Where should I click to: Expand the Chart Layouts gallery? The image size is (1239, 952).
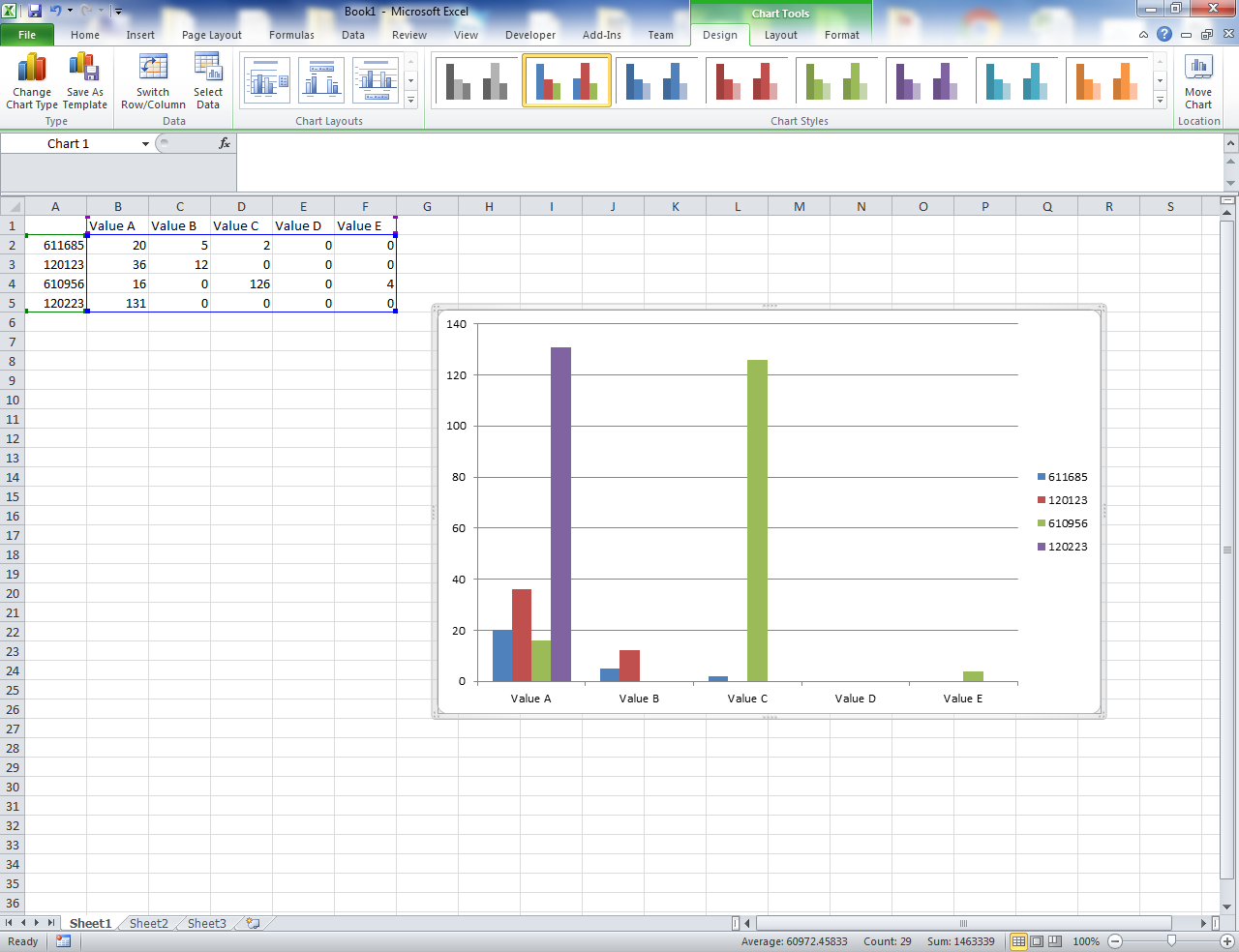[x=410, y=100]
